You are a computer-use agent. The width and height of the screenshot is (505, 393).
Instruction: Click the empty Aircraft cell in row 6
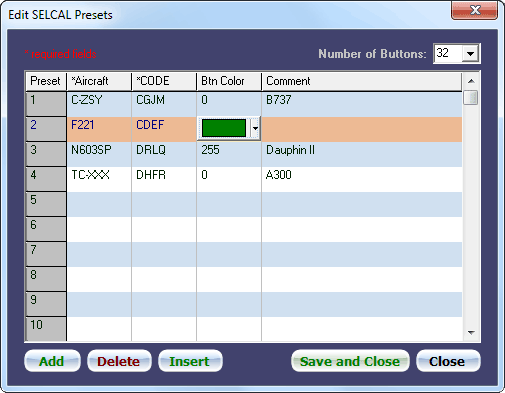(99, 229)
